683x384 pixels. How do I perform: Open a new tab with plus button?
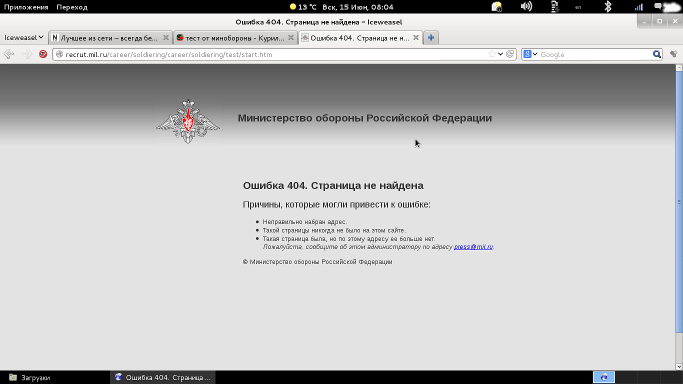tap(431, 38)
